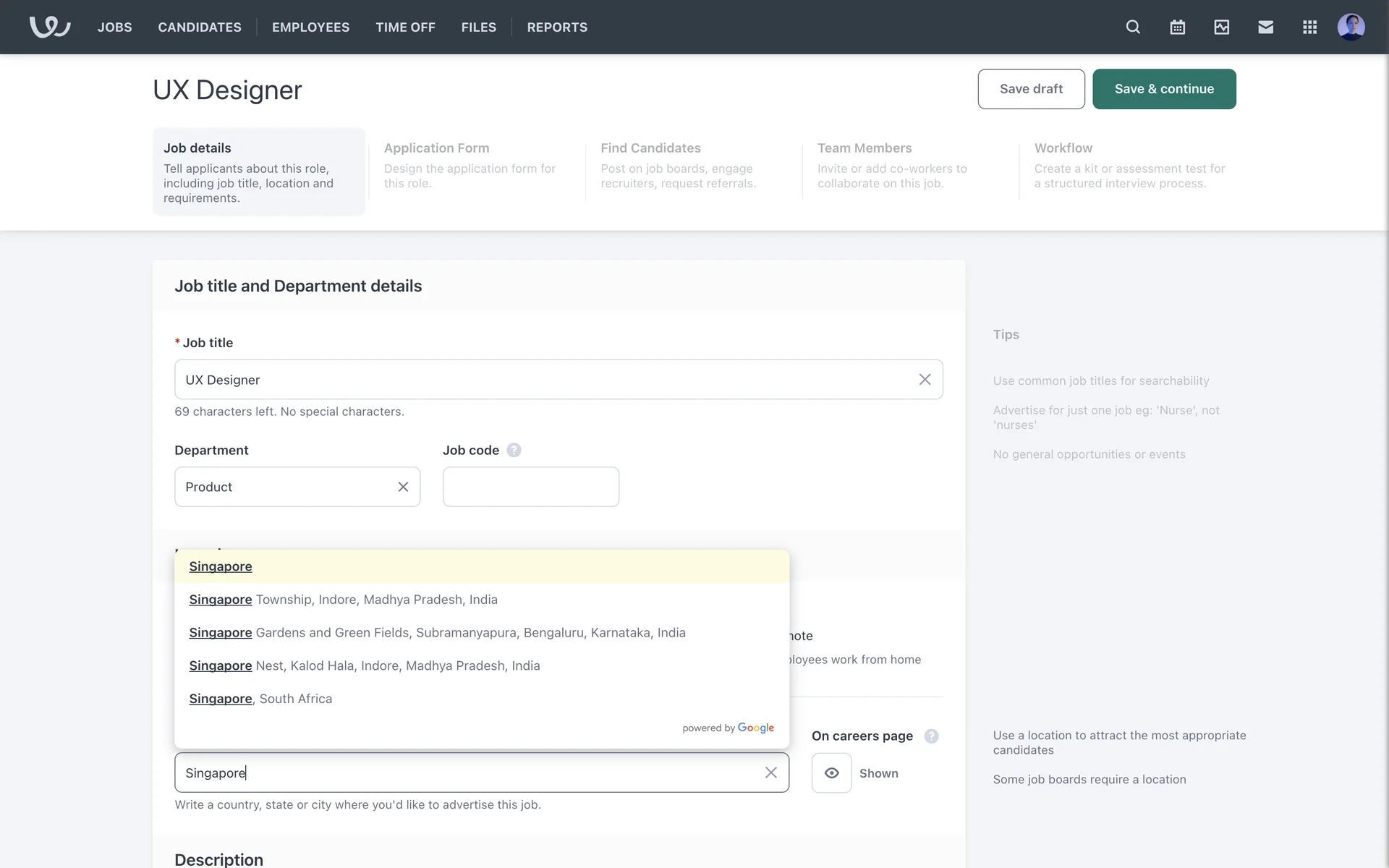
Task: Clear the Job title field
Action: (925, 379)
